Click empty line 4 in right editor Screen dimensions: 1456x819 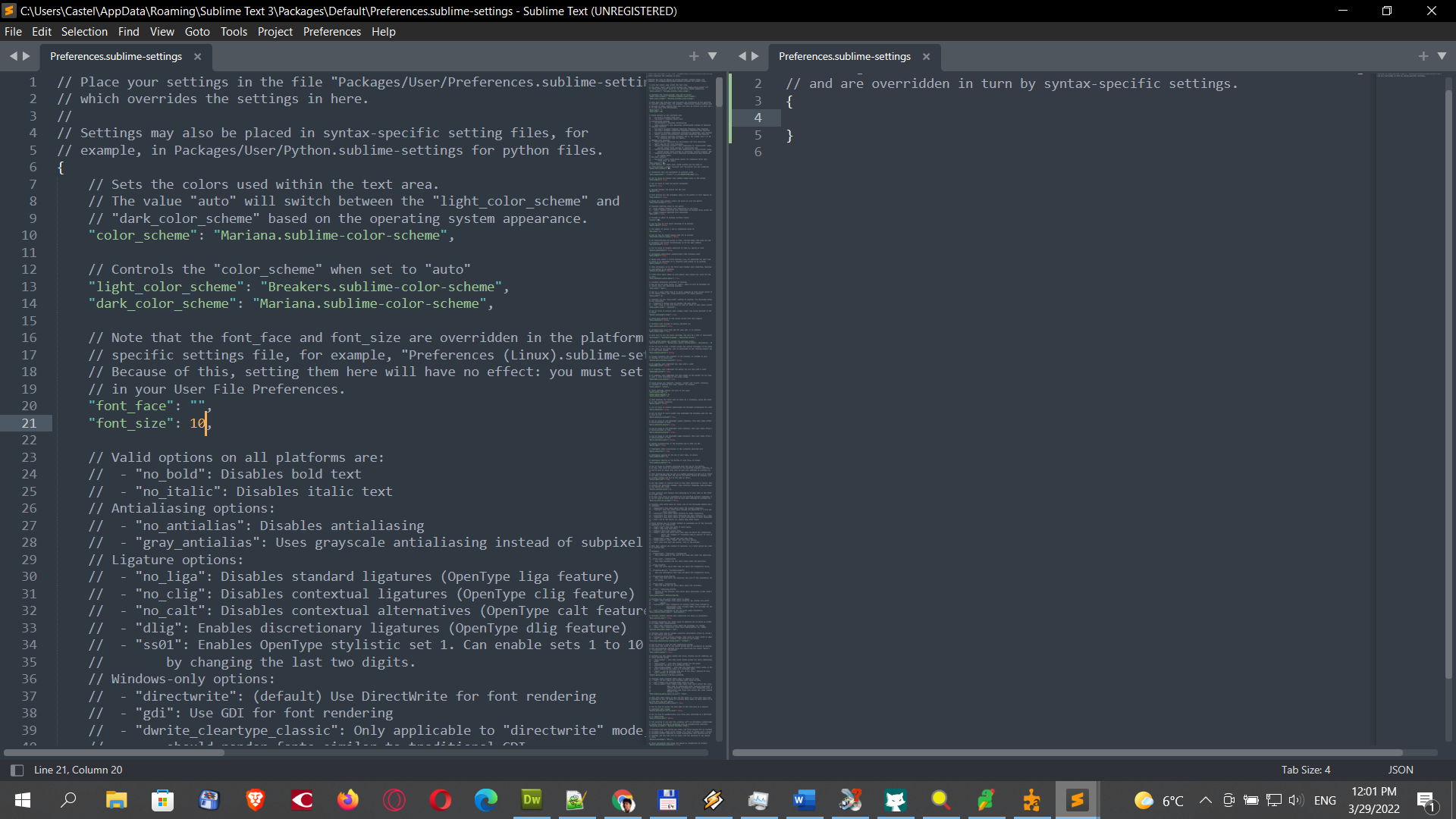[1077, 118]
